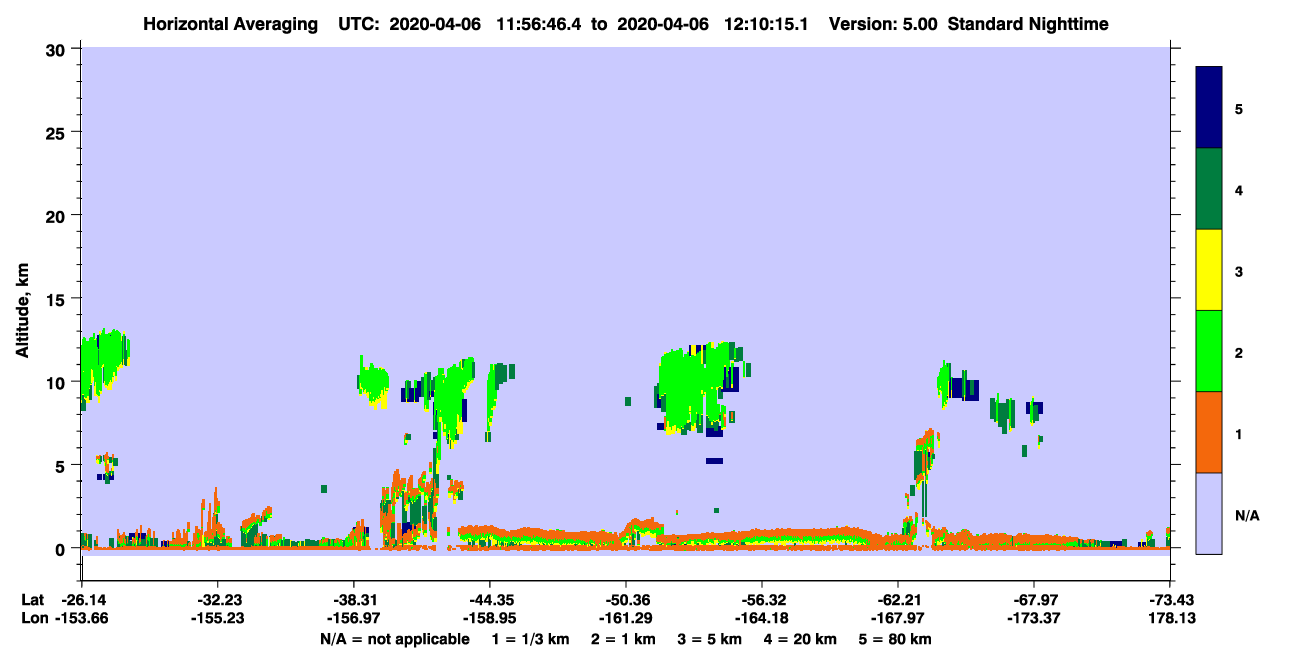Click the longitude value -156.97
1300x667 pixels.
click(353, 619)
